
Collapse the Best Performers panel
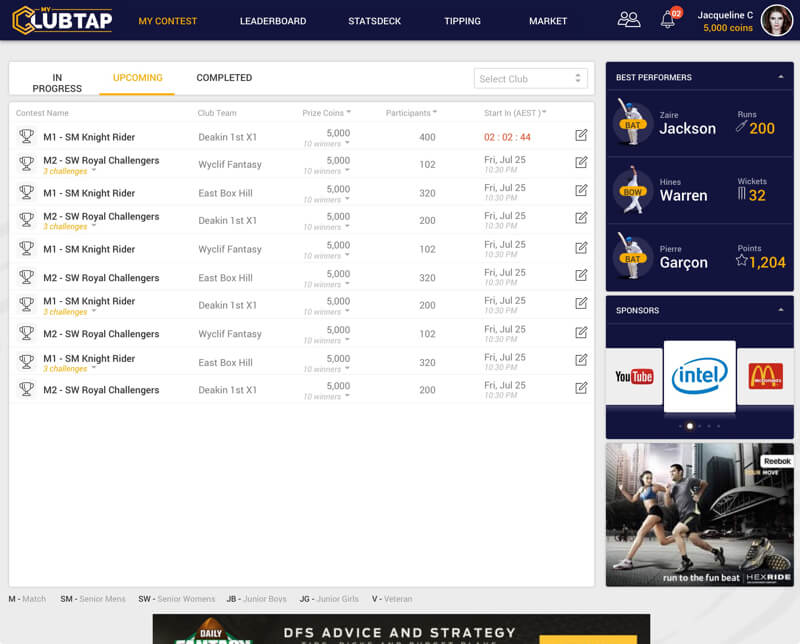pyautogui.click(x=781, y=77)
